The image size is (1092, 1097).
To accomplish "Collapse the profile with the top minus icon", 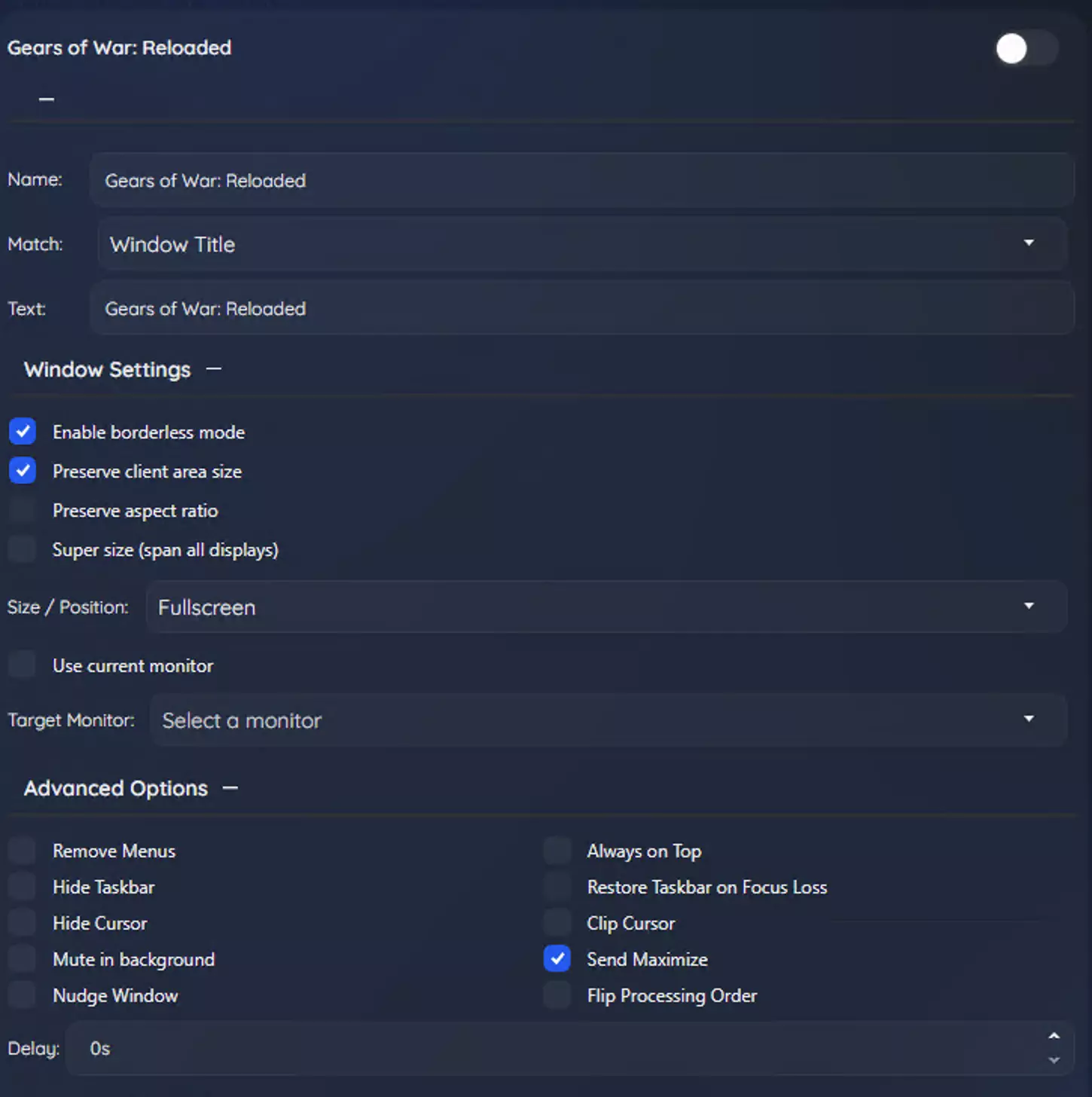I will click(x=47, y=99).
